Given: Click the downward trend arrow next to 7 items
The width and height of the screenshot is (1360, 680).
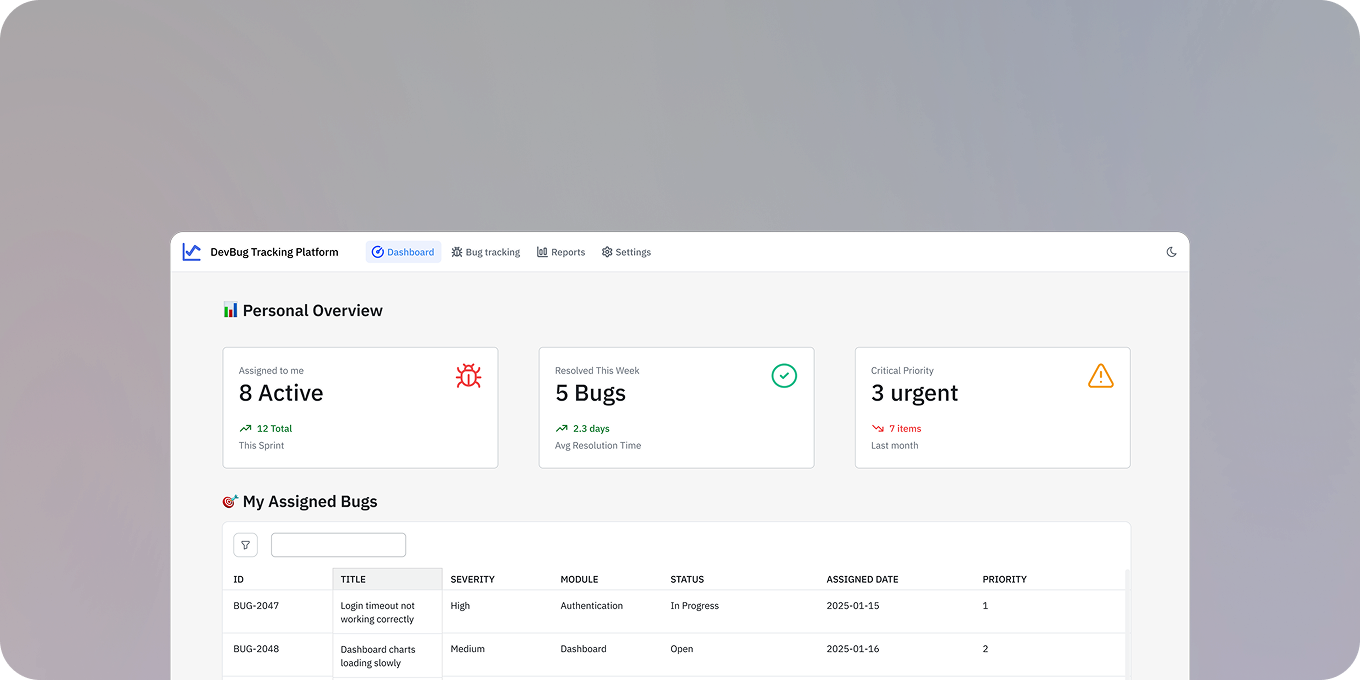Looking at the screenshot, I should (x=878, y=428).
